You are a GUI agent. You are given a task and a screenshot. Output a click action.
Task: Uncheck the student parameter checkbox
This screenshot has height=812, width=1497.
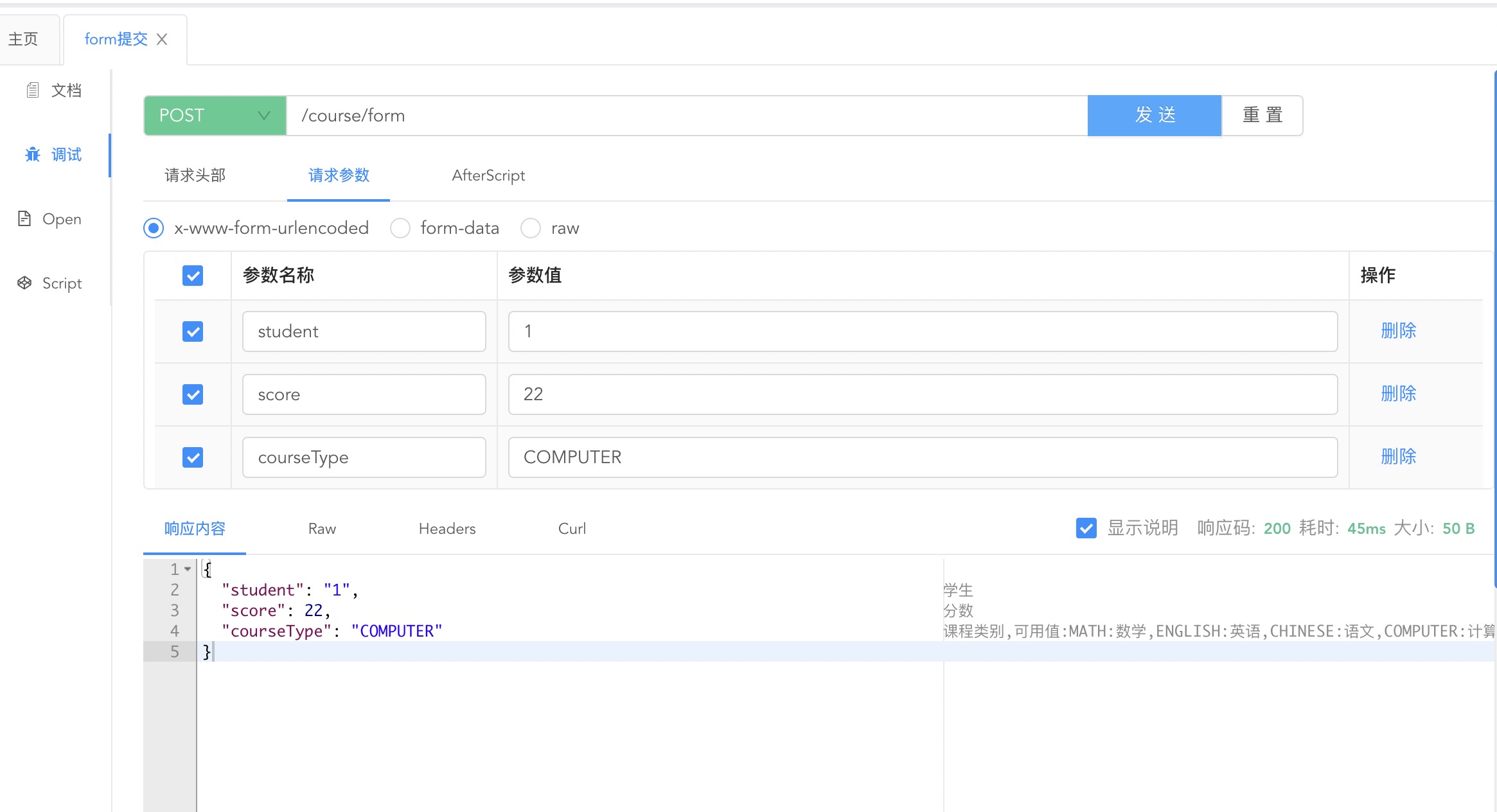click(x=193, y=331)
